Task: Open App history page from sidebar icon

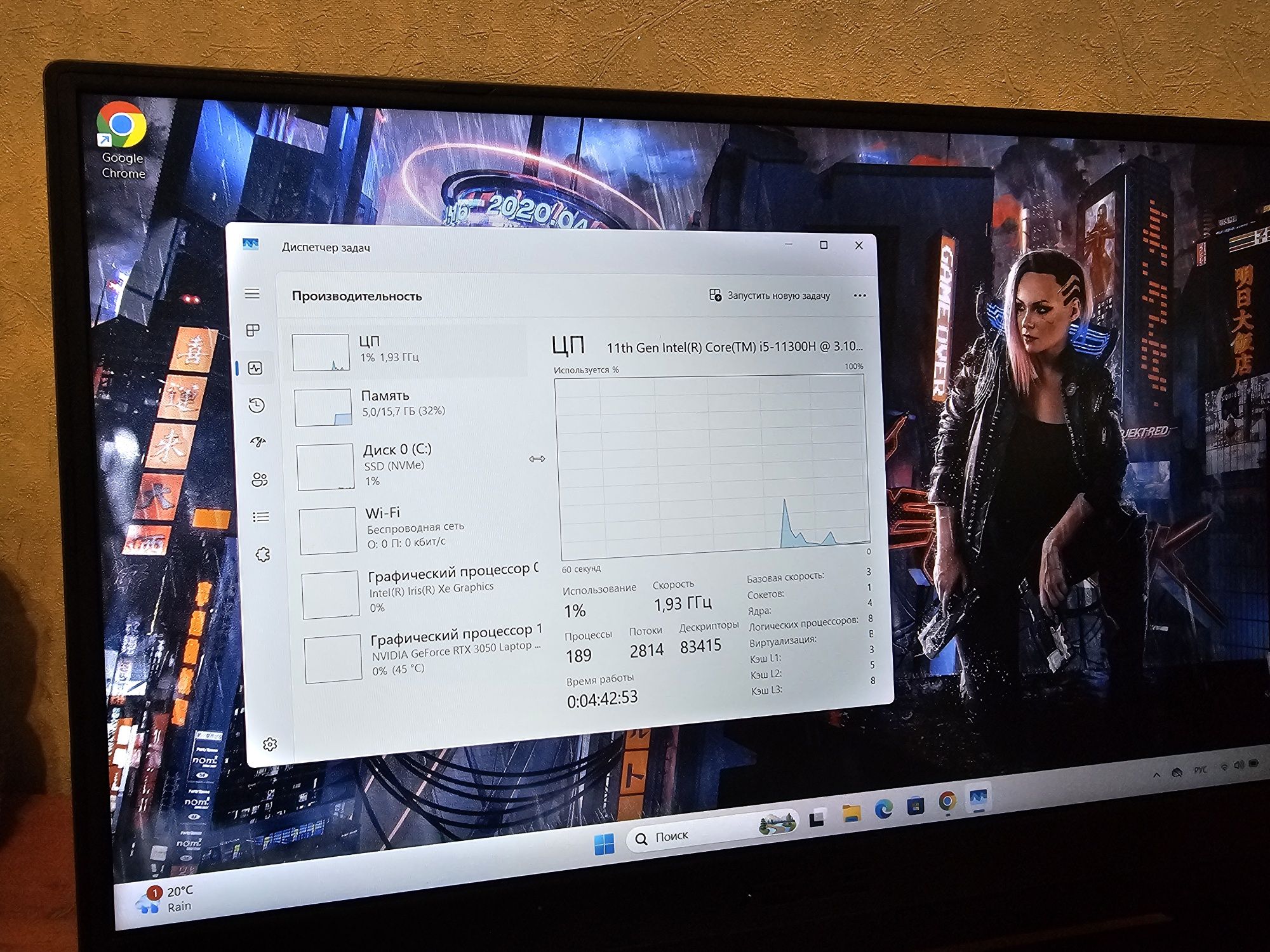Action: click(257, 406)
